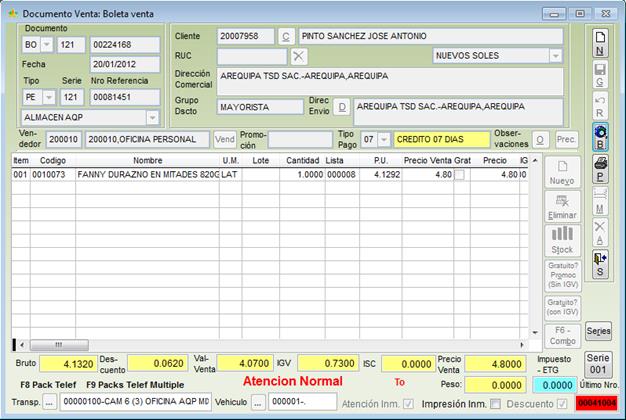
Task: Click the Vend button
Action: [225, 139]
